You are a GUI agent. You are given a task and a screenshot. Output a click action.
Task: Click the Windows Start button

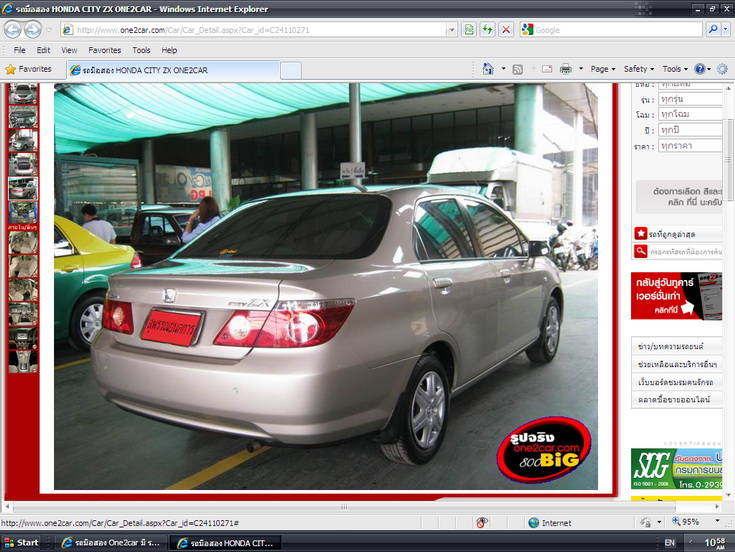point(22,542)
